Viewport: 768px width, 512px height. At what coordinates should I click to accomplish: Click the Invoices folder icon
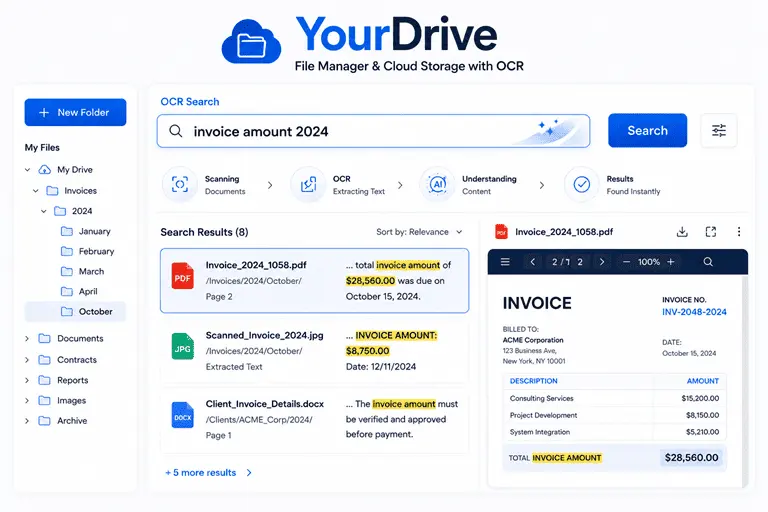click(52, 191)
